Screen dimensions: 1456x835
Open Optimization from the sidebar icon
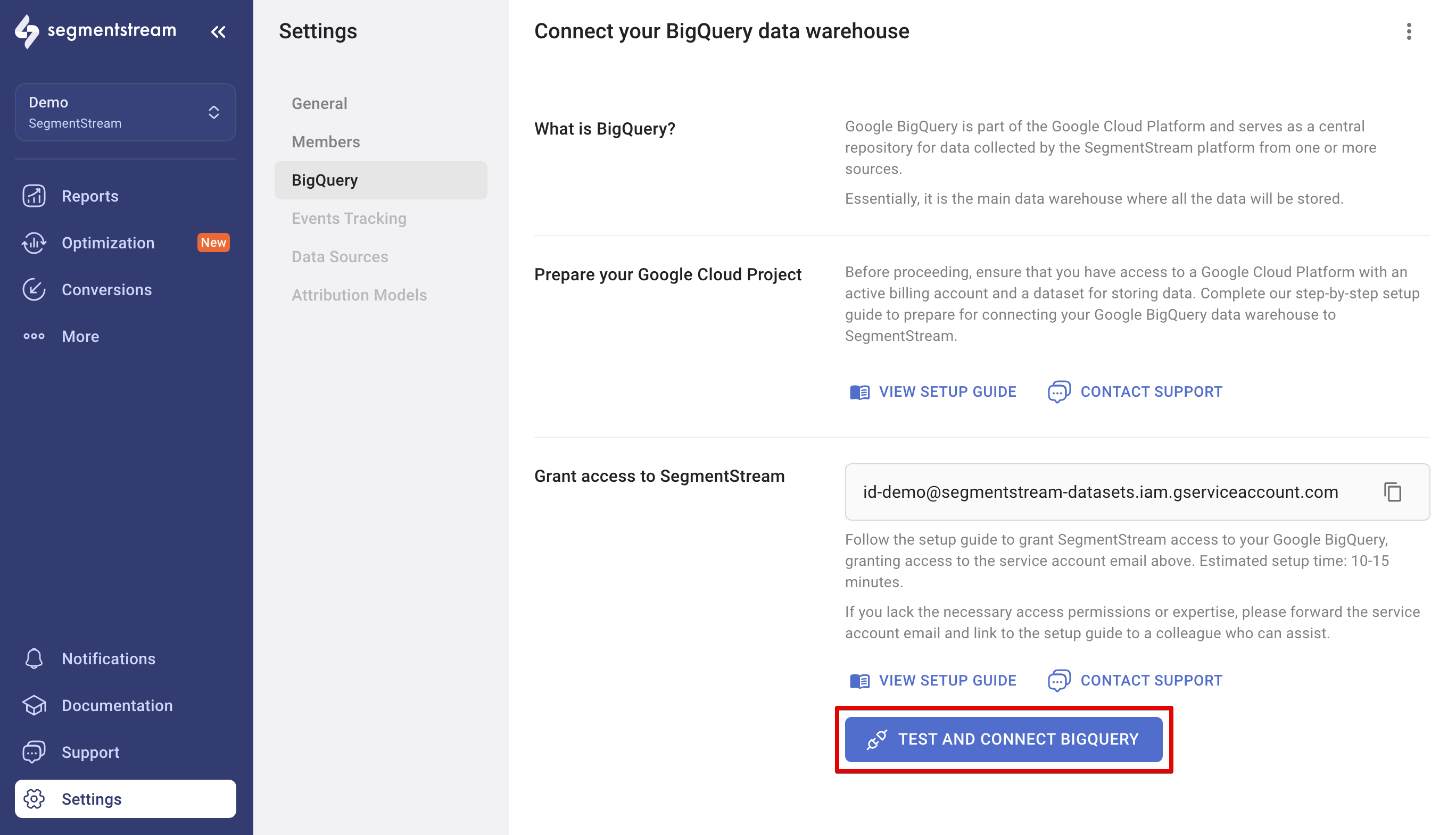34,243
